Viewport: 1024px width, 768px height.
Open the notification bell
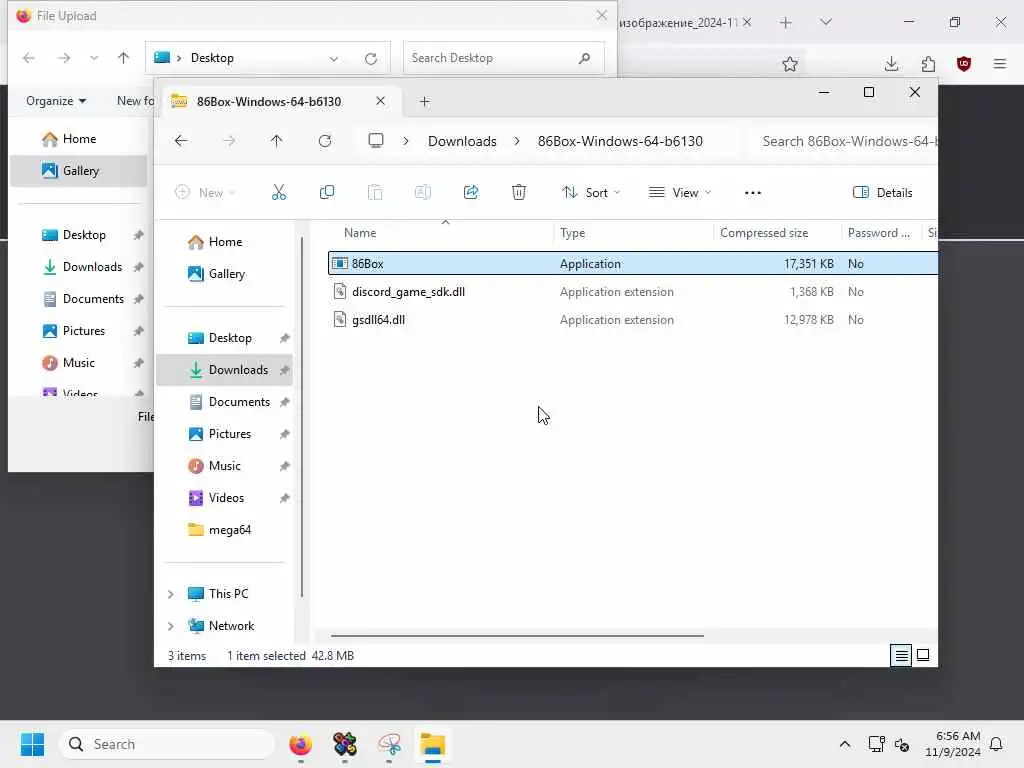(x=996, y=744)
